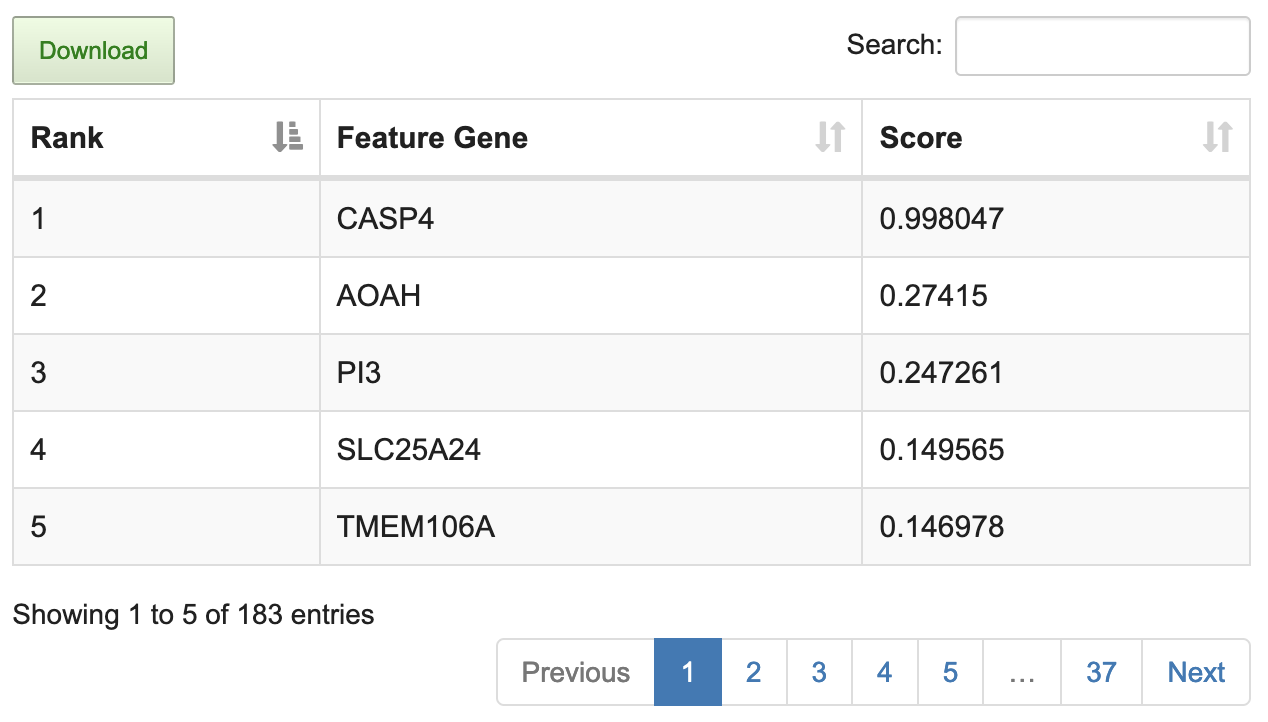Viewport: 1268px width, 722px height.
Task: Jump to page 2
Action: click(753, 672)
